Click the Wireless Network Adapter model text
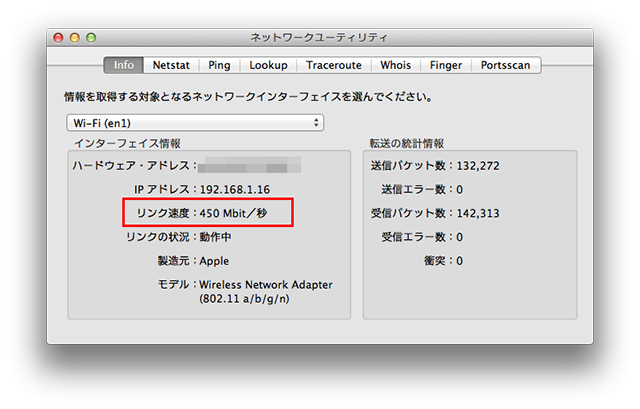The image size is (640, 409). (x=266, y=285)
